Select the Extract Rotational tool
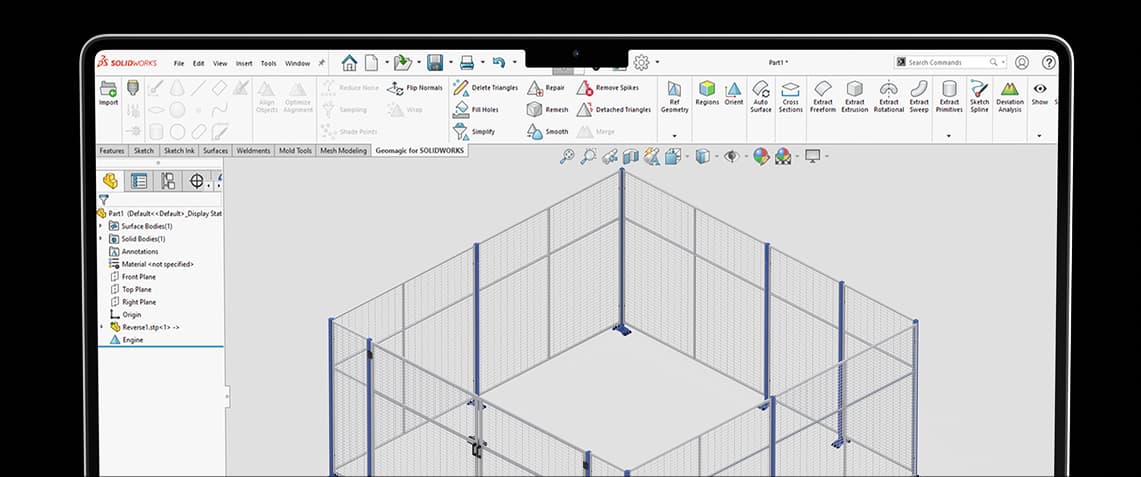The image size is (1141, 477). (x=888, y=97)
